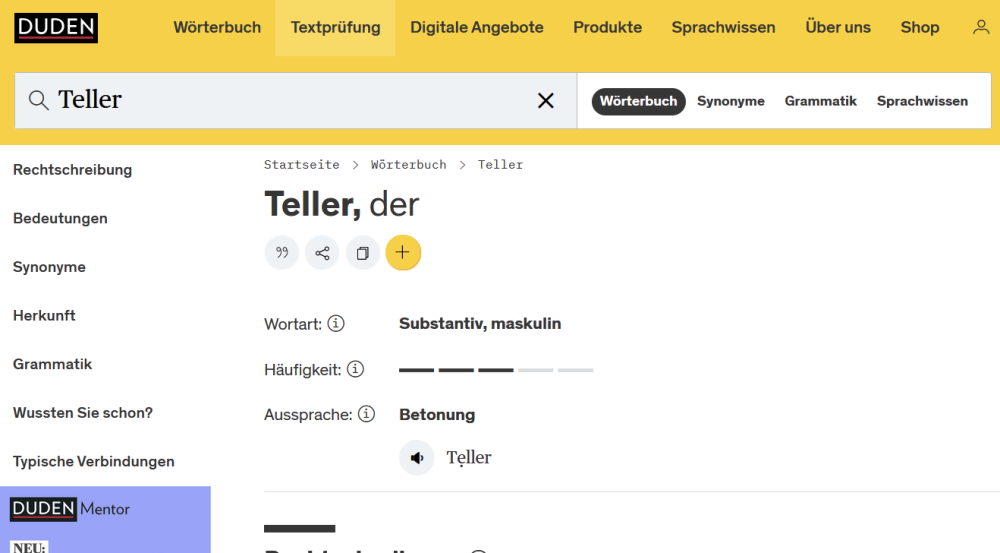
Task: Go to Startseite via breadcrumb
Action: click(301, 164)
